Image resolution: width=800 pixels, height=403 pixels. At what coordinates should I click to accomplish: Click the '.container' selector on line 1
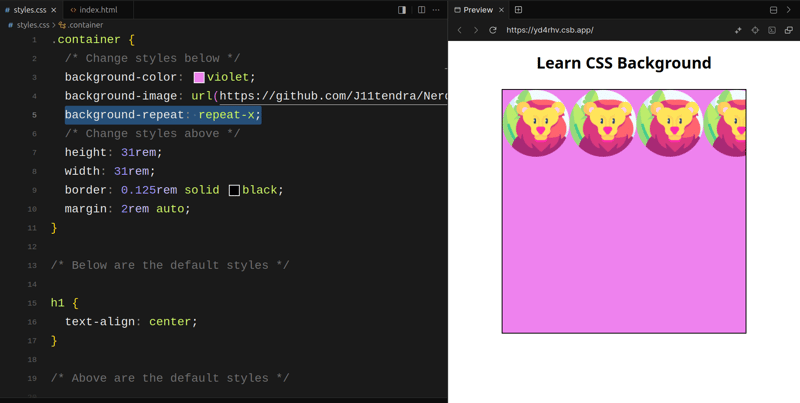coord(86,39)
